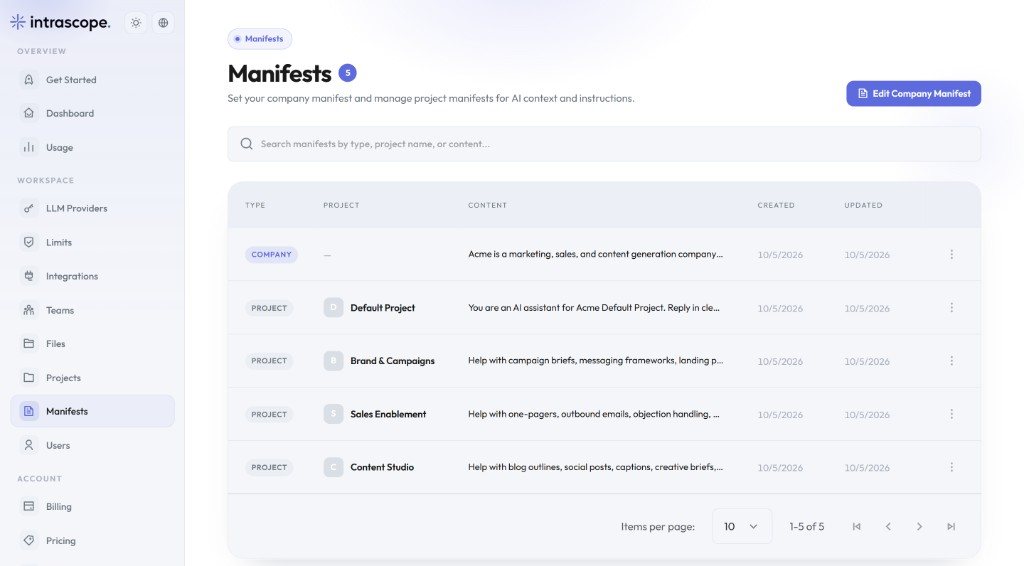Image resolution: width=1024 pixels, height=566 pixels.
Task: Click content starting 'Help with one-pagers'
Action: pyautogui.click(x=593, y=414)
